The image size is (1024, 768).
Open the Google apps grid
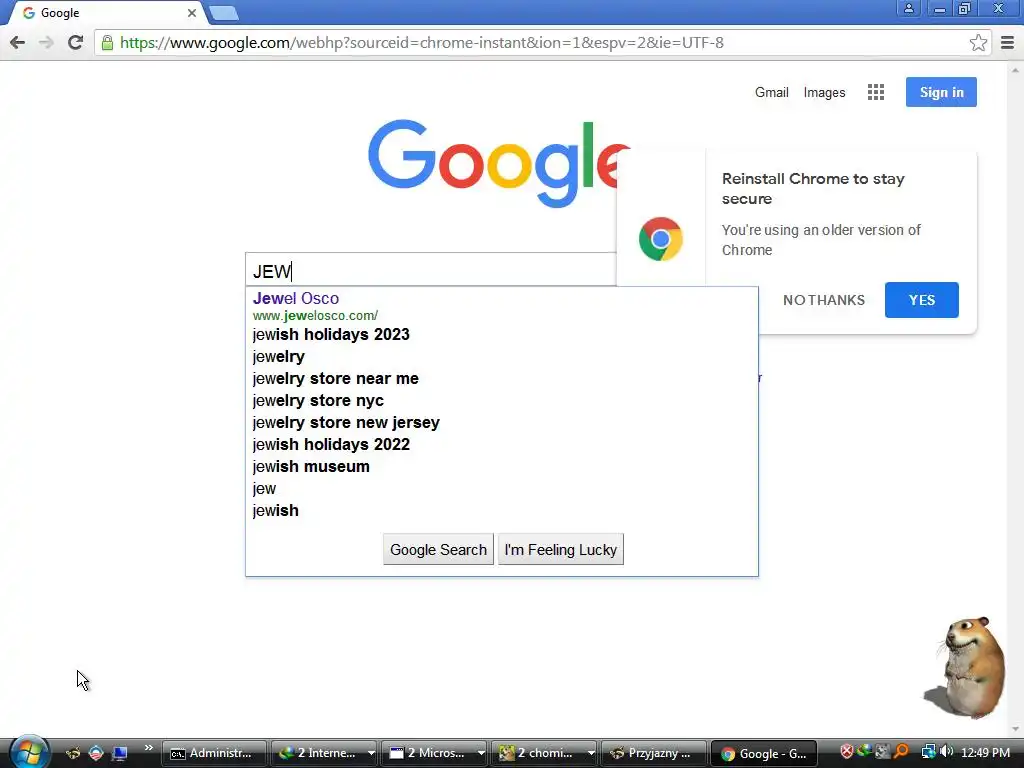pos(876,92)
